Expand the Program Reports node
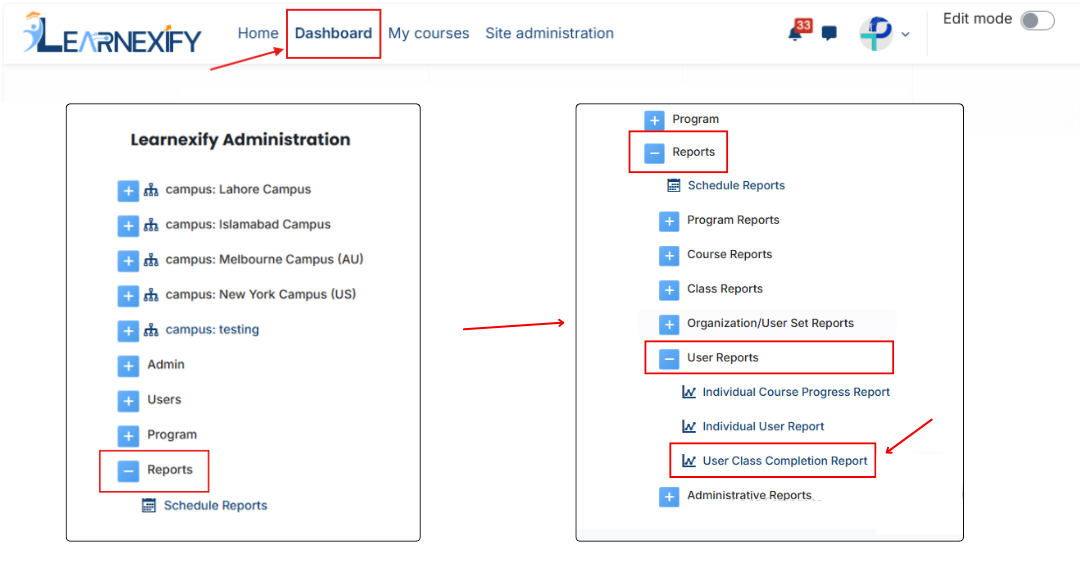1080x566 pixels. click(x=669, y=221)
